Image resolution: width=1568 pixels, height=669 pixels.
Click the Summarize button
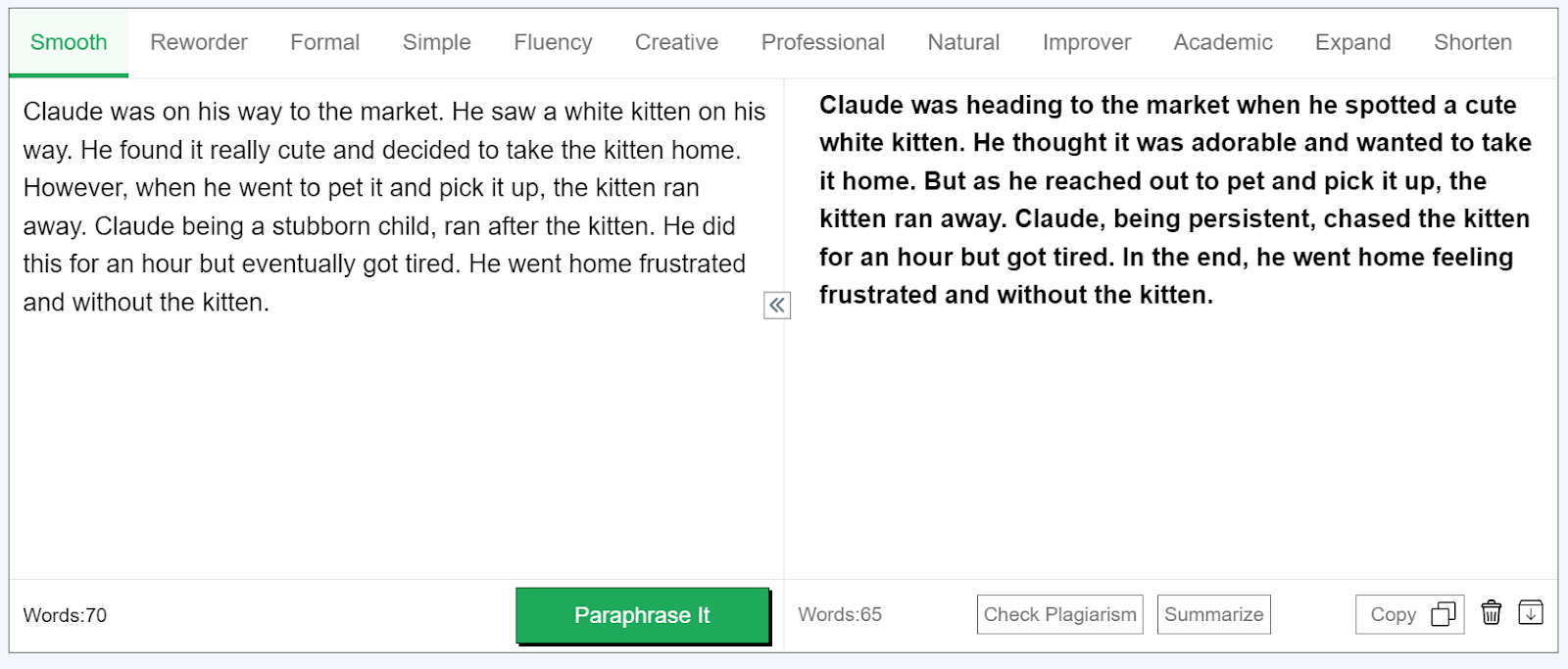point(1213,614)
